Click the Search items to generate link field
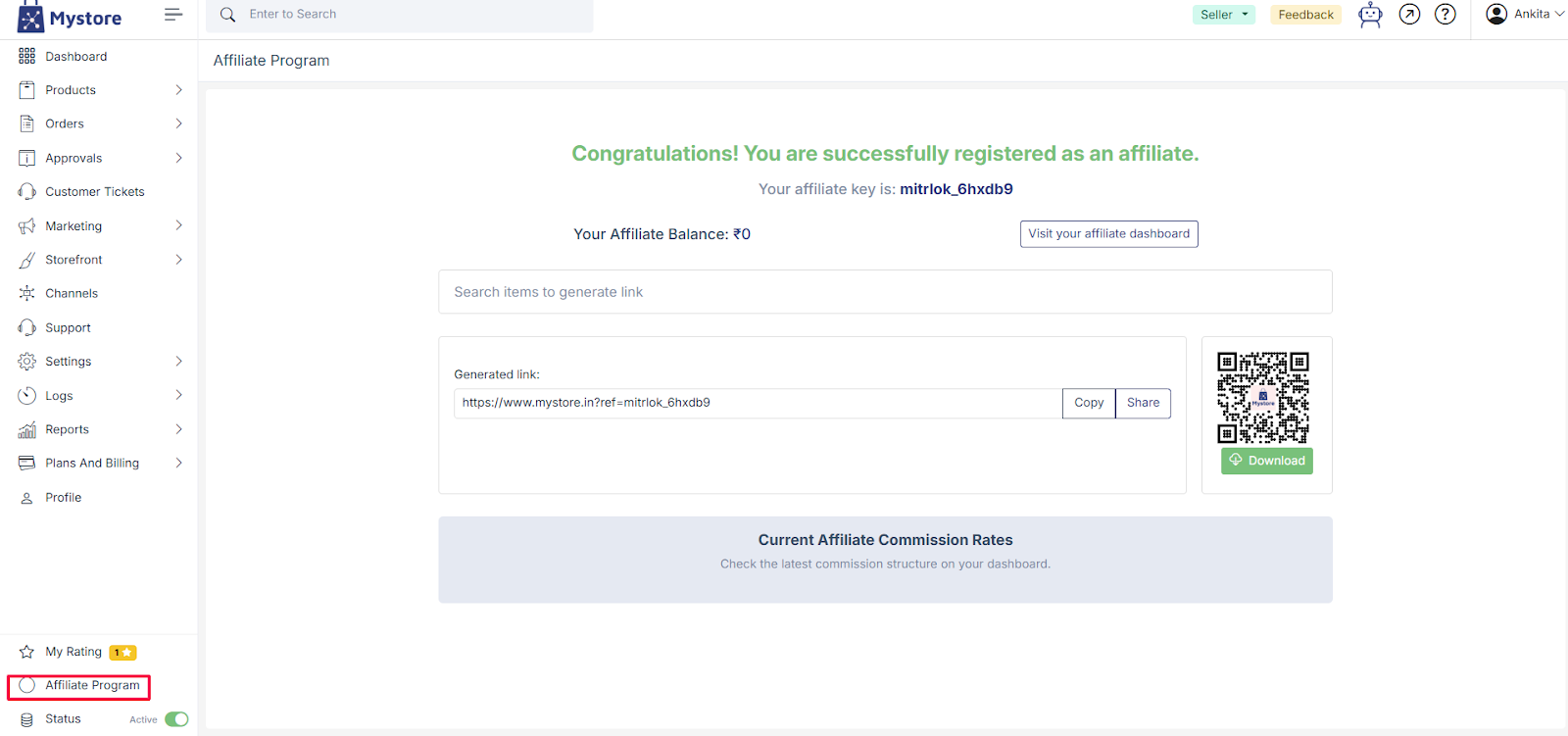This screenshot has width=1568, height=736. coord(885,292)
